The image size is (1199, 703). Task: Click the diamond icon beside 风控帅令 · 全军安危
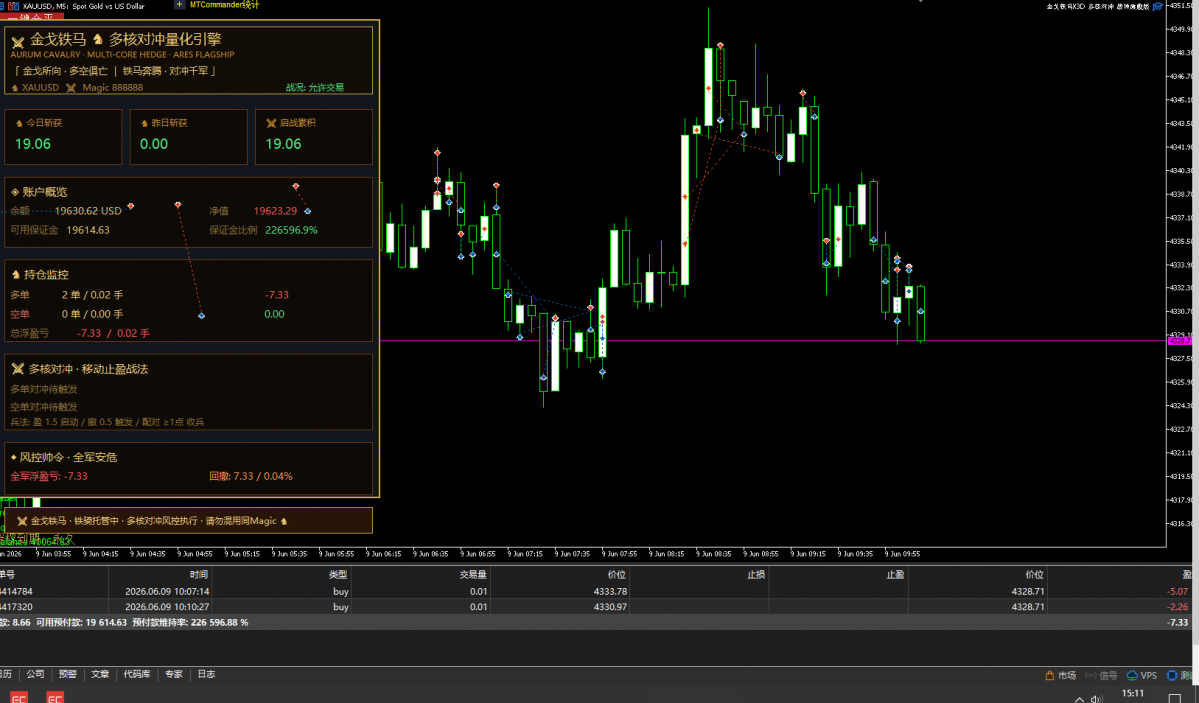[14, 457]
